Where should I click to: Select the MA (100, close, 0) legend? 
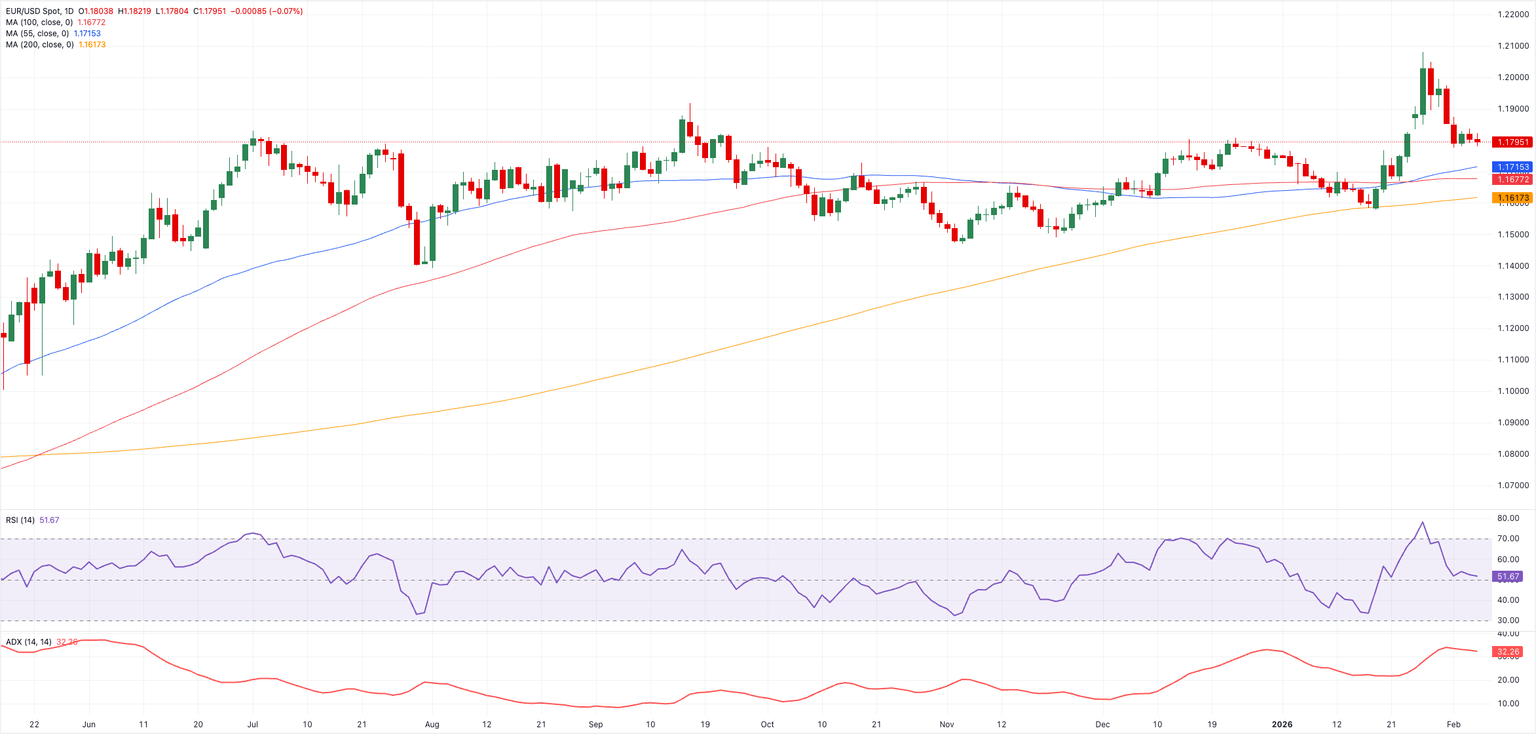point(40,22)
